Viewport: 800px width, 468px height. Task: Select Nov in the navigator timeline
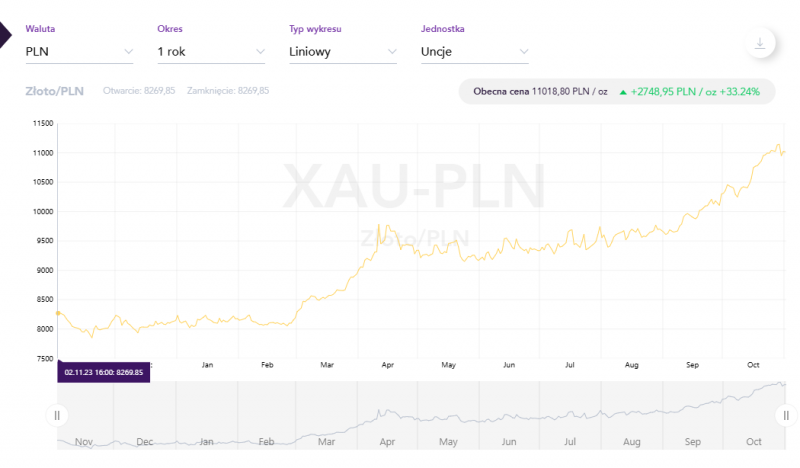click(84, 441)
